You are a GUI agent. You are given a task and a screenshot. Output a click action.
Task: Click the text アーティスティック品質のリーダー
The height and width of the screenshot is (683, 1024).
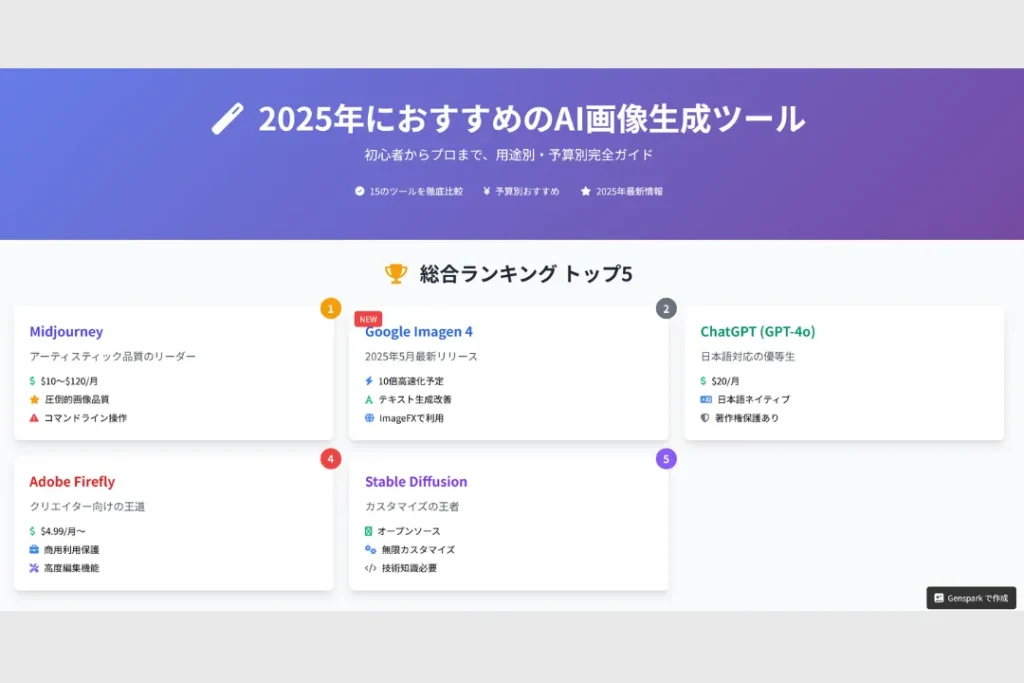[x=112, y=357]
